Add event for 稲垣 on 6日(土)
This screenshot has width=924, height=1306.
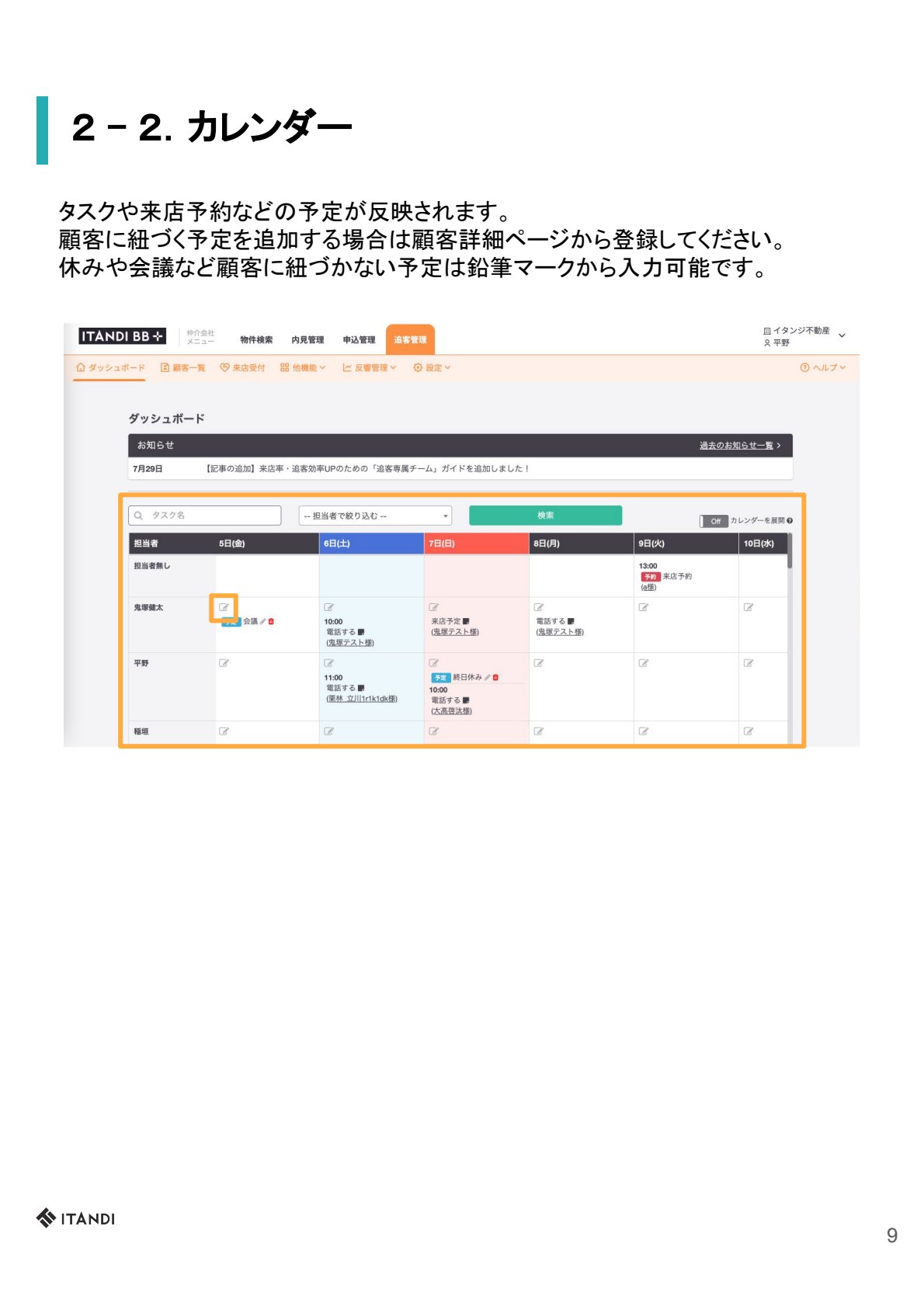click(328, 731)
